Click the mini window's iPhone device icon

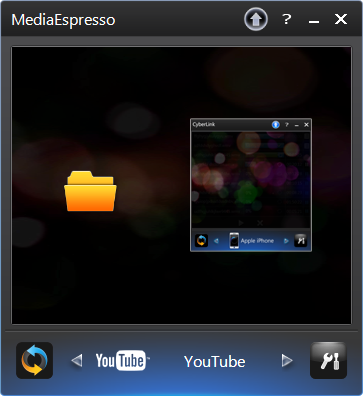(234, 240)
